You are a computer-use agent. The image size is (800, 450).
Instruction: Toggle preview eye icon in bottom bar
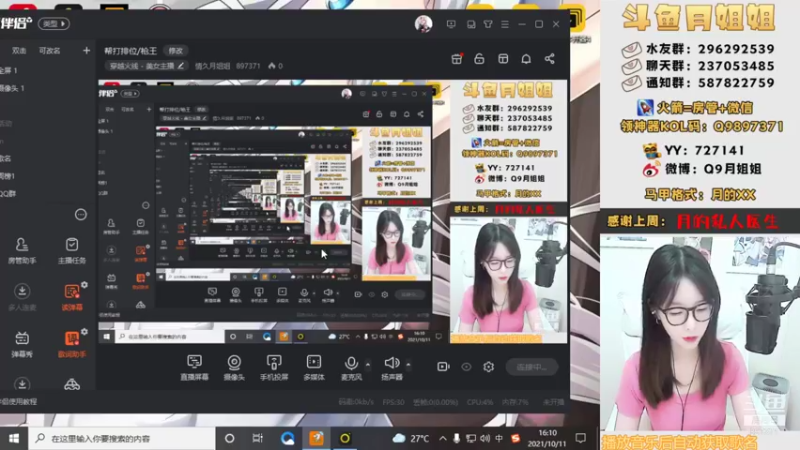point(466,367)
